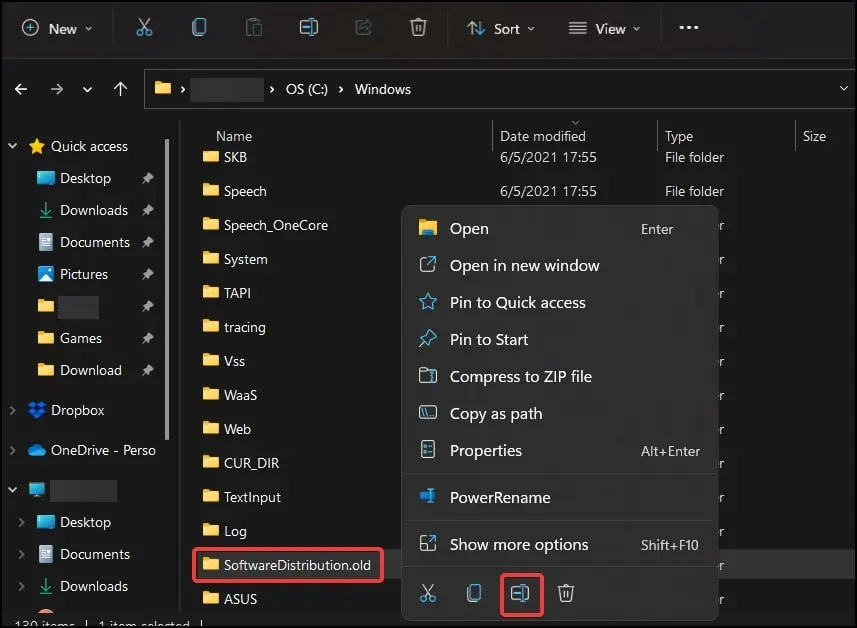Select Properties from the context menu

[485, 451]
